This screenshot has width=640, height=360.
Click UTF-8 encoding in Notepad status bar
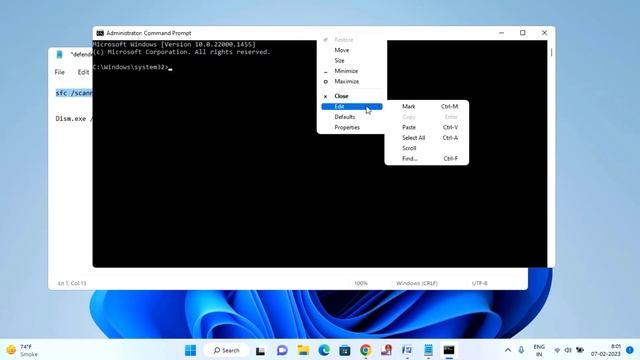click(x=480, y=283)
